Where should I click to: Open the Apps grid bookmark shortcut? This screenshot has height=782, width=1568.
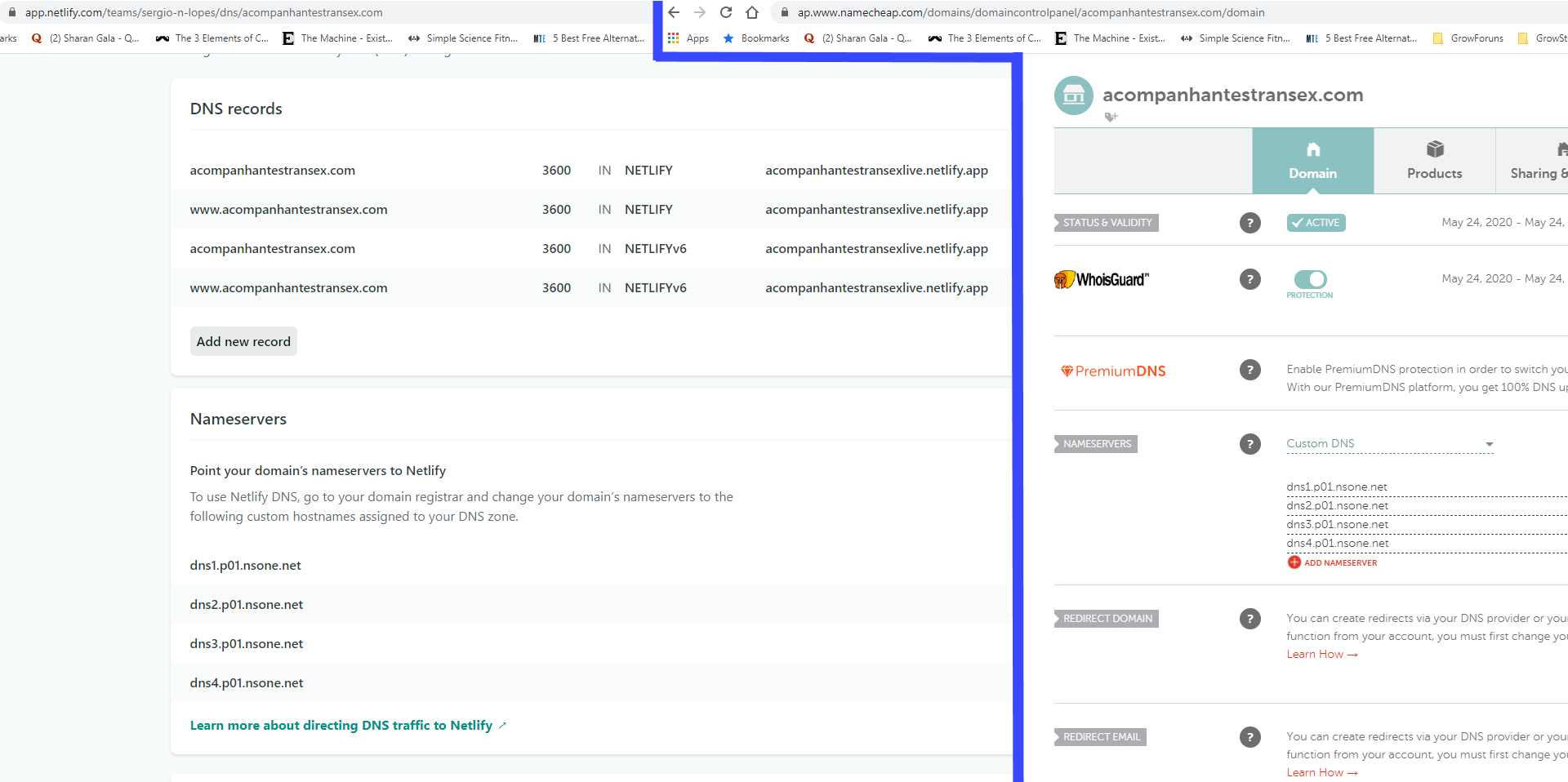(x=688, y=38)
